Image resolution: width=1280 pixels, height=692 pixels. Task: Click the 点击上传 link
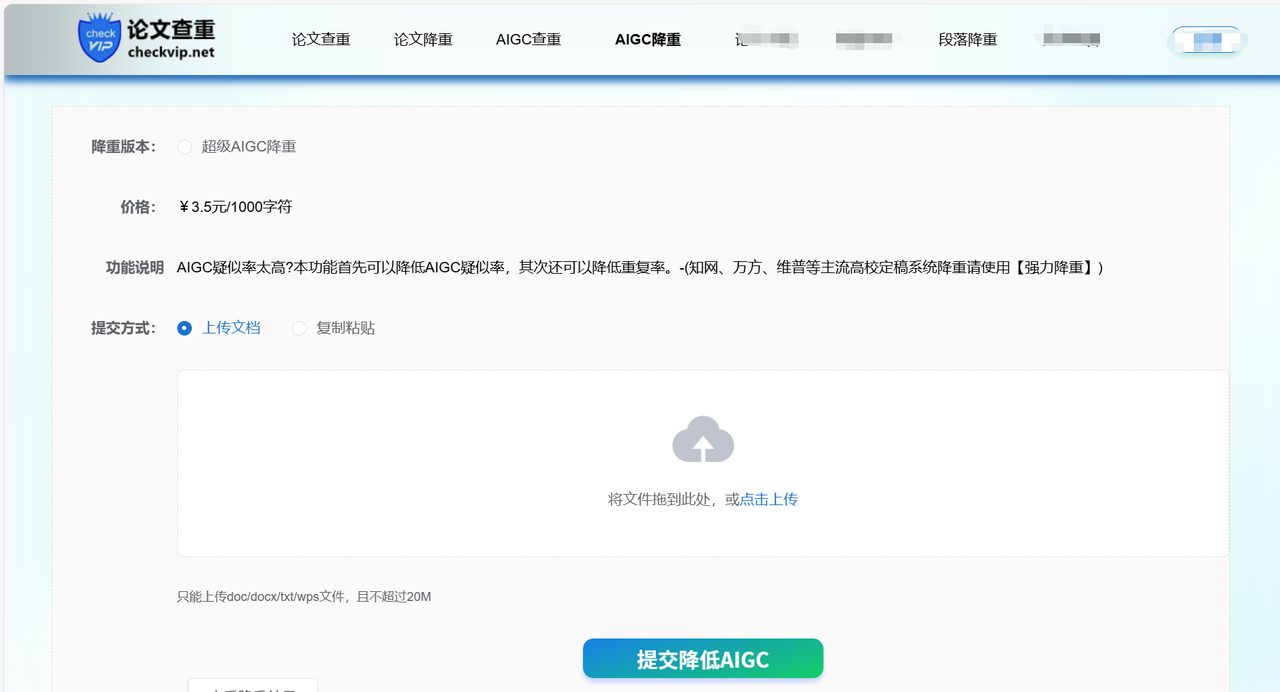pos(769,499)
